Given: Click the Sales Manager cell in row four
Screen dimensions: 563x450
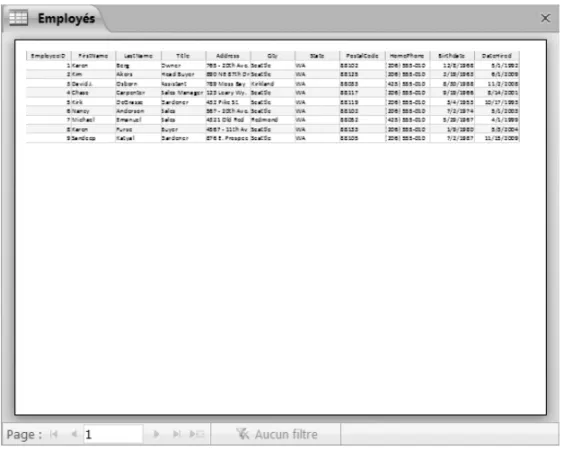Looking at the screenshot, I should coord(182,93).
